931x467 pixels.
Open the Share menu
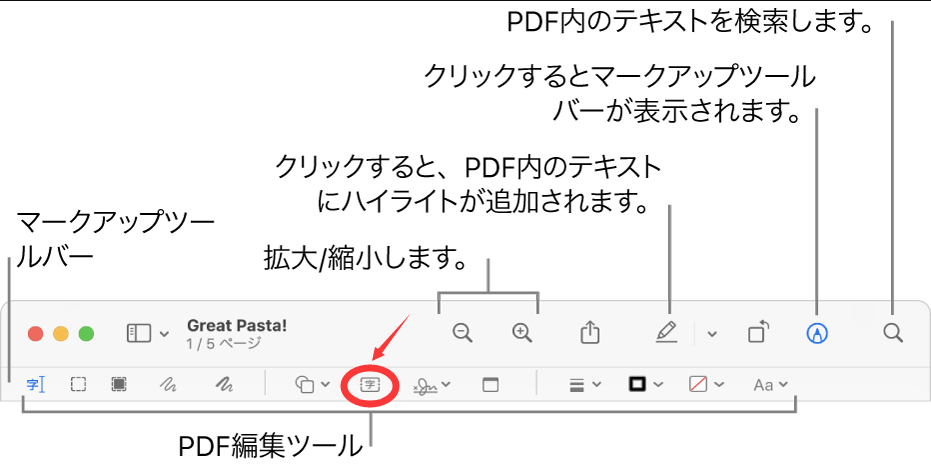click(590, 332)
